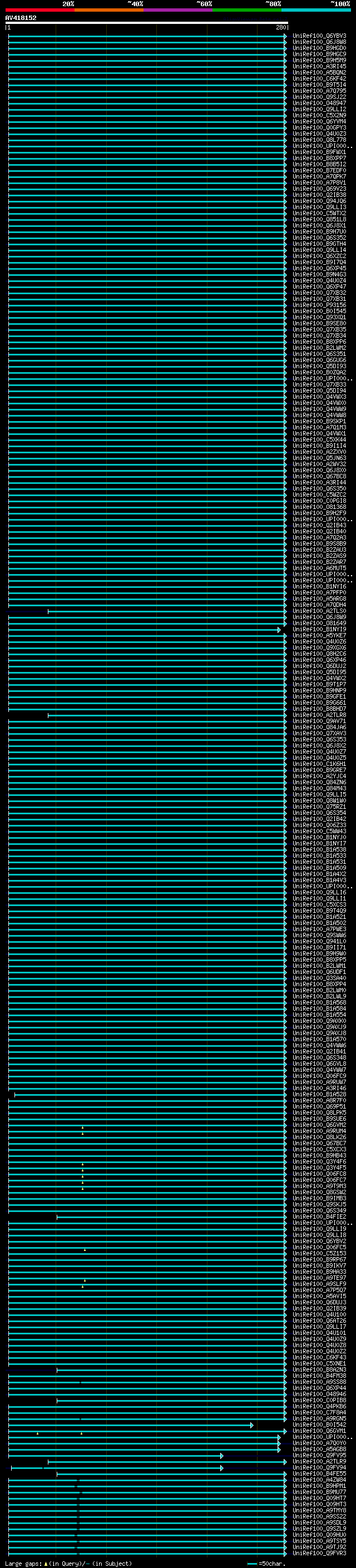Click the purple ~60% identity legend bar

(179, 10)
